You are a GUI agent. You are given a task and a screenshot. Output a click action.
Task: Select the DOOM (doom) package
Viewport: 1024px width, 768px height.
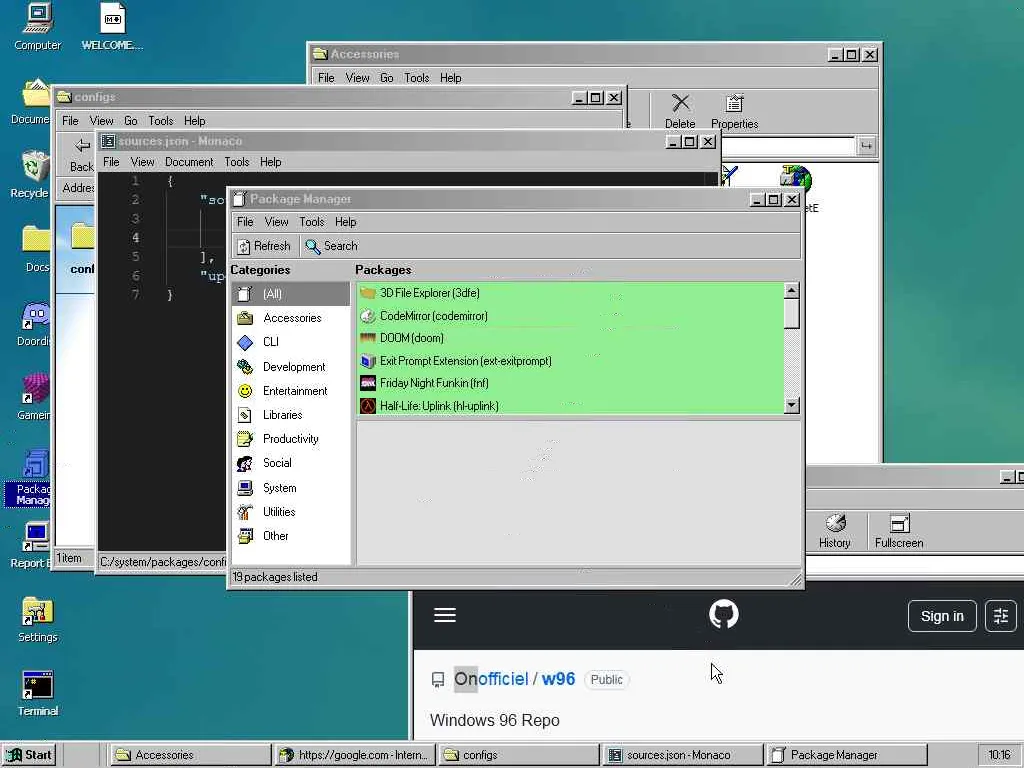[x=571, y=338]
